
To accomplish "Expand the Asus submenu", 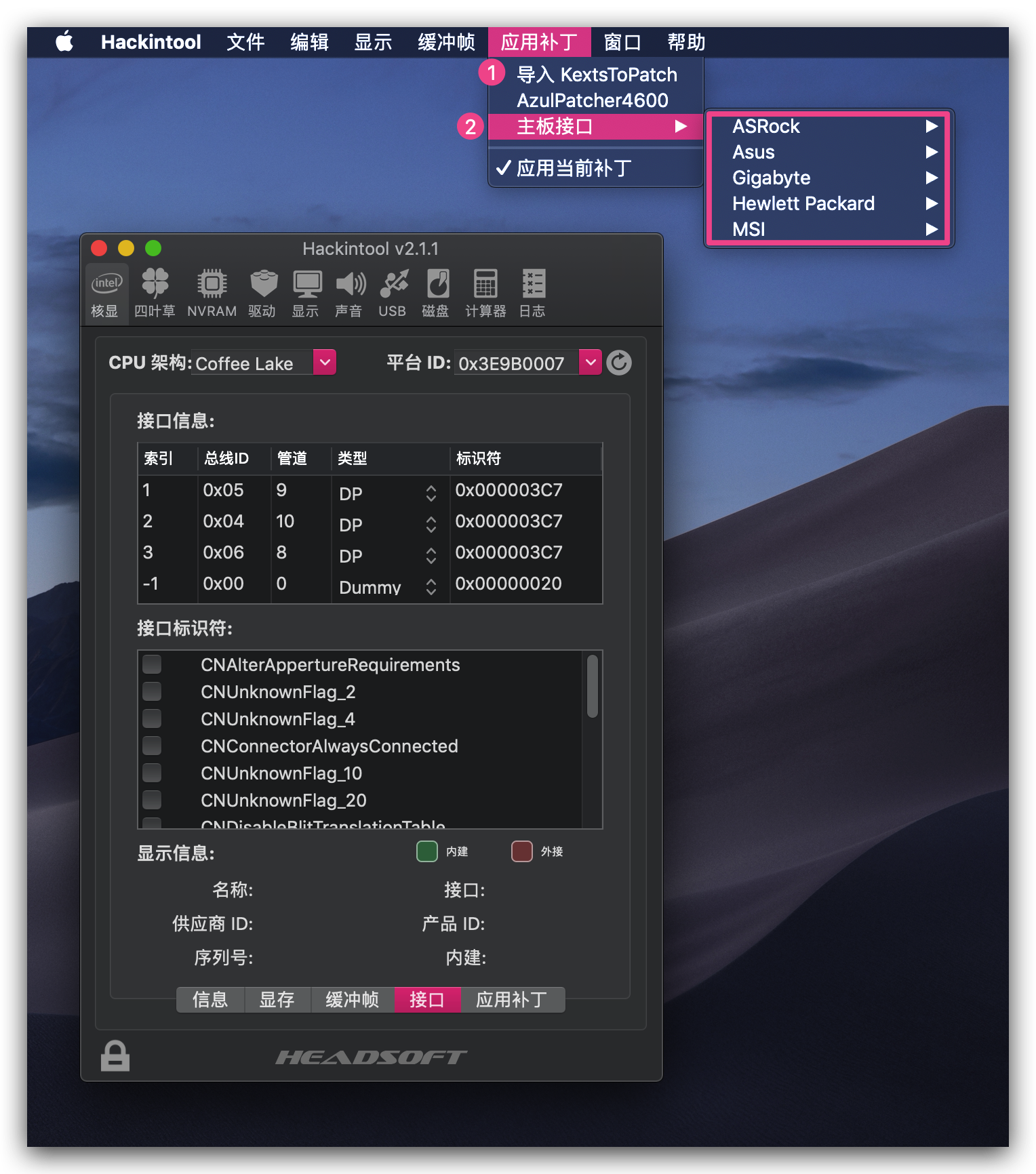I will click(x=828, y=152).
